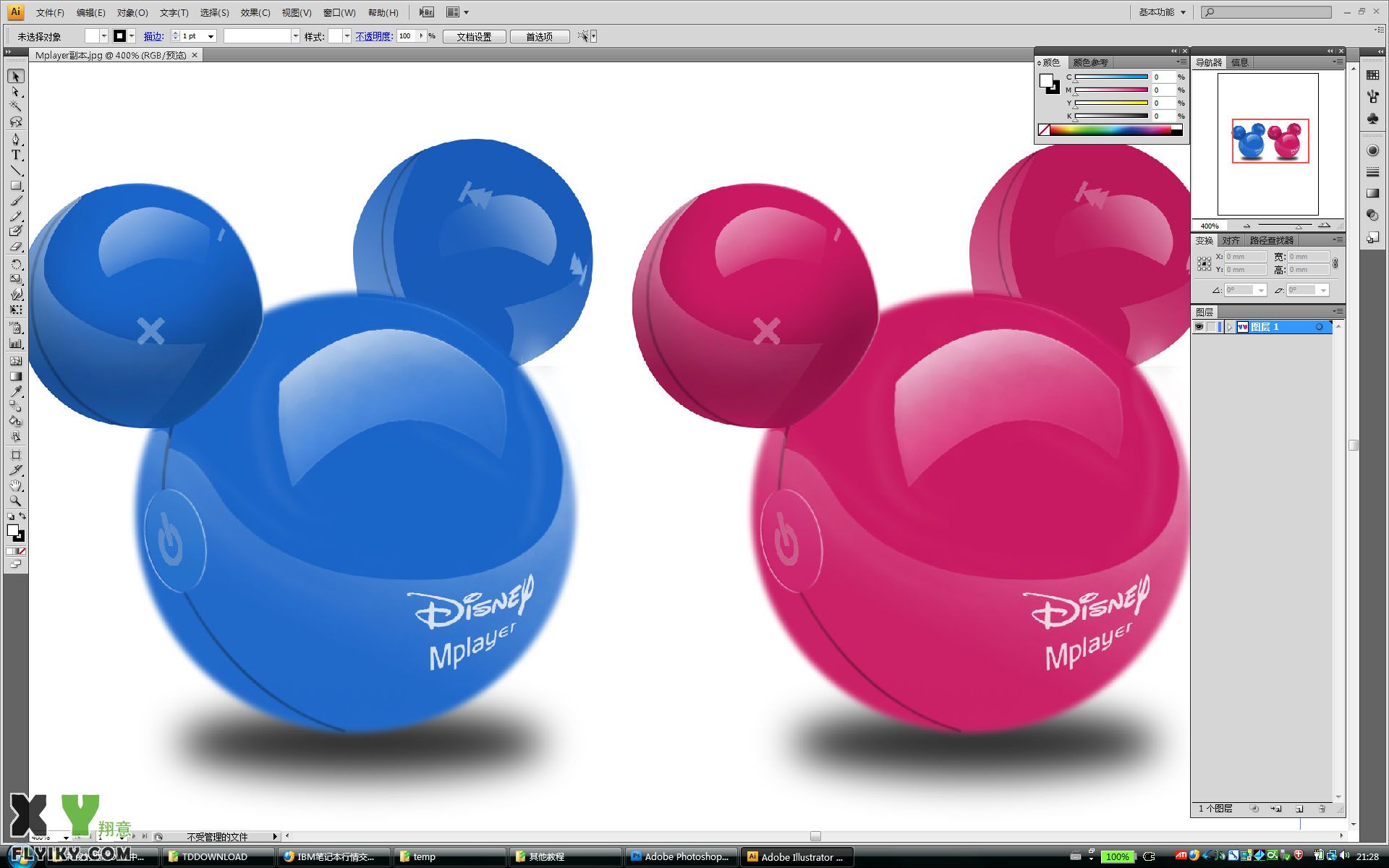
Task: Open rotation angle dropdown in Transform panel
Action: (1261, 290)
